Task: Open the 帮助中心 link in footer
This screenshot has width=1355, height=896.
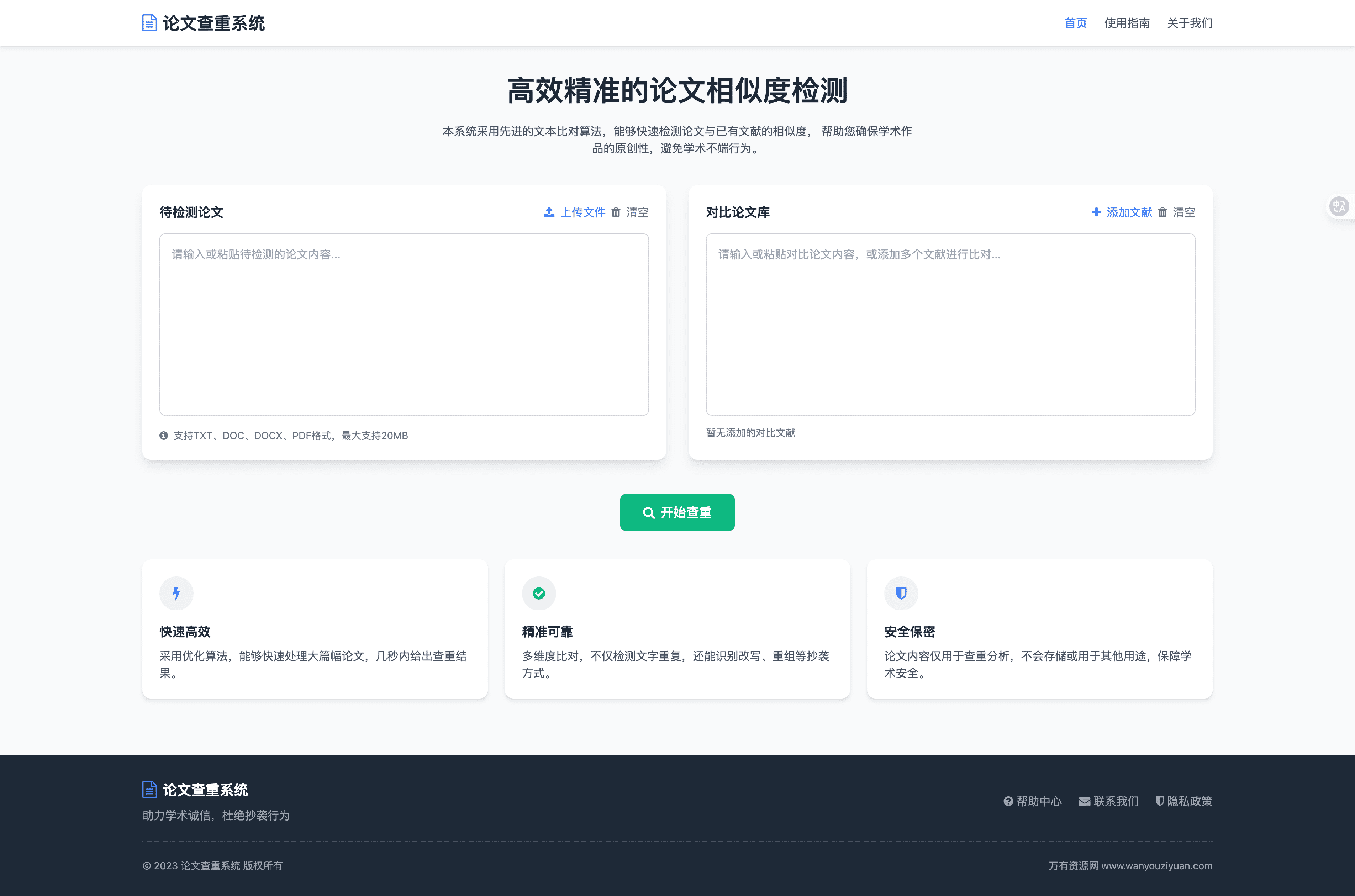Action: [x=1033, y=801]
